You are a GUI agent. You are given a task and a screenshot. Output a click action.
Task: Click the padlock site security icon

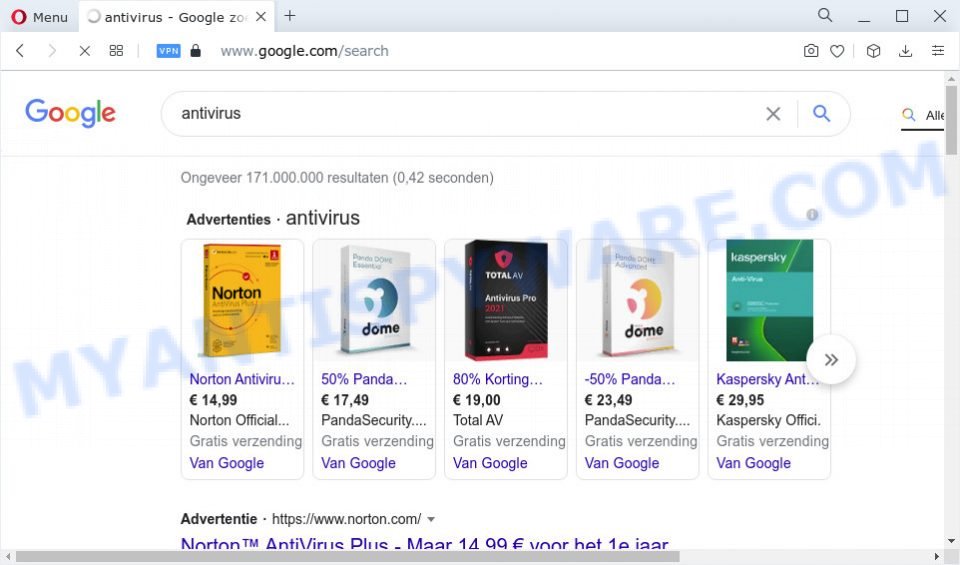[x=195, y=50]
